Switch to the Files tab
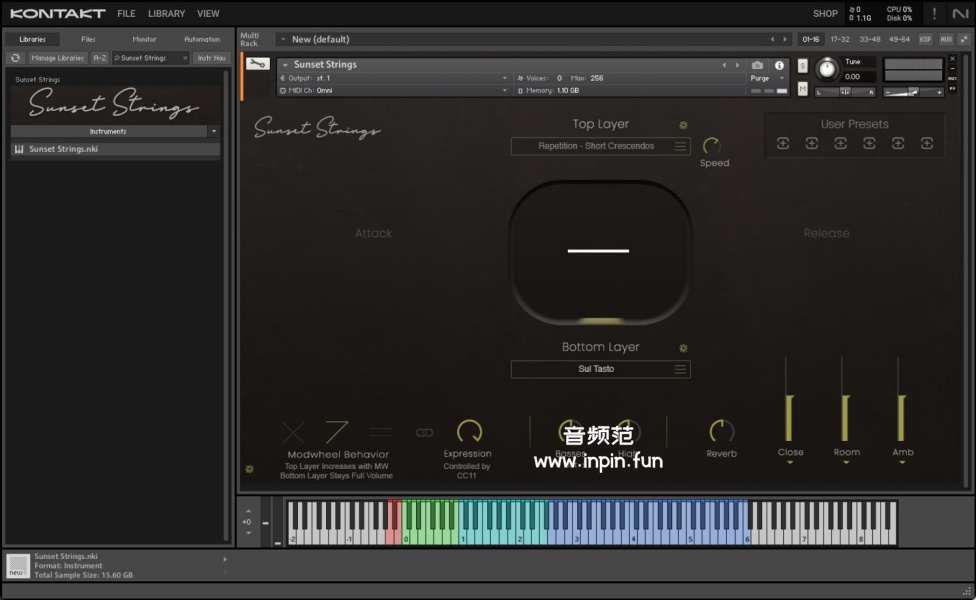Screen dimensions: 976x600 tap(88, 39)
